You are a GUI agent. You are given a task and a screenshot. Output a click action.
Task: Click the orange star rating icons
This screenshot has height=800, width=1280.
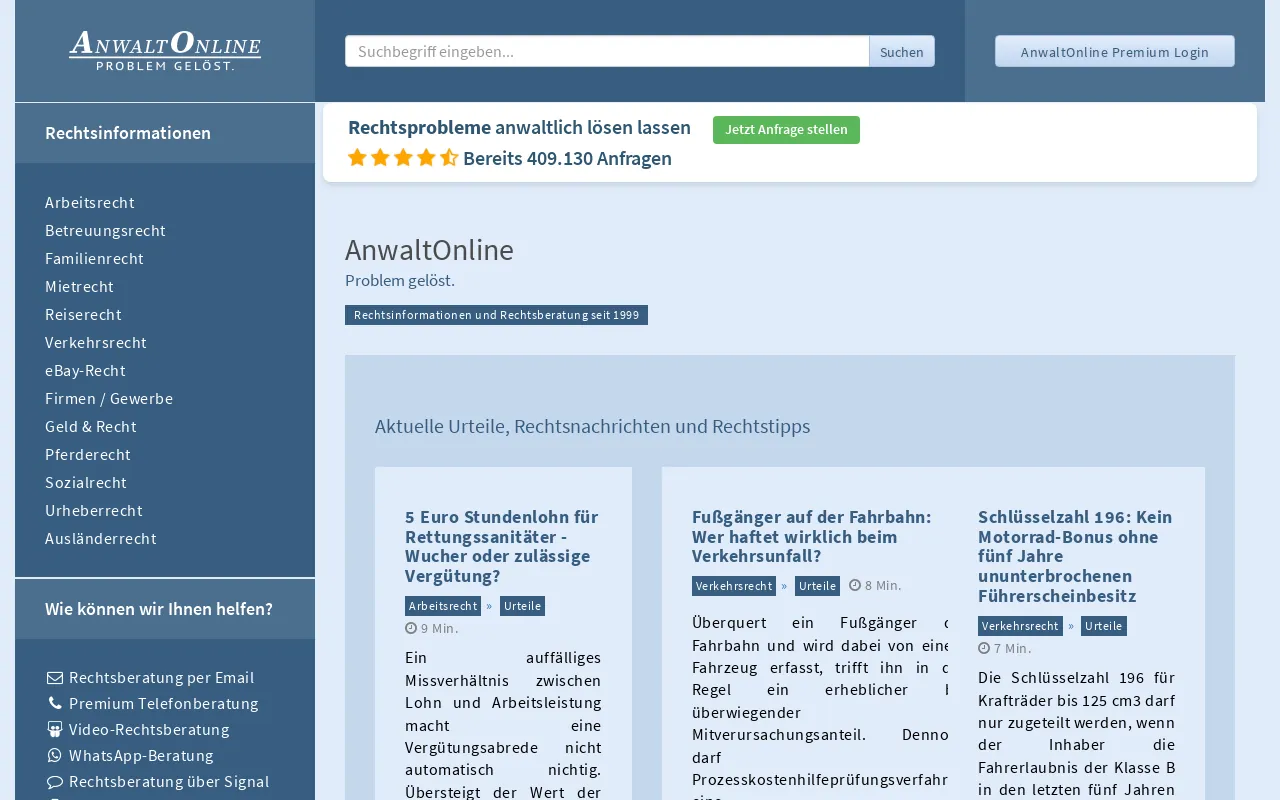pos(403,158)
